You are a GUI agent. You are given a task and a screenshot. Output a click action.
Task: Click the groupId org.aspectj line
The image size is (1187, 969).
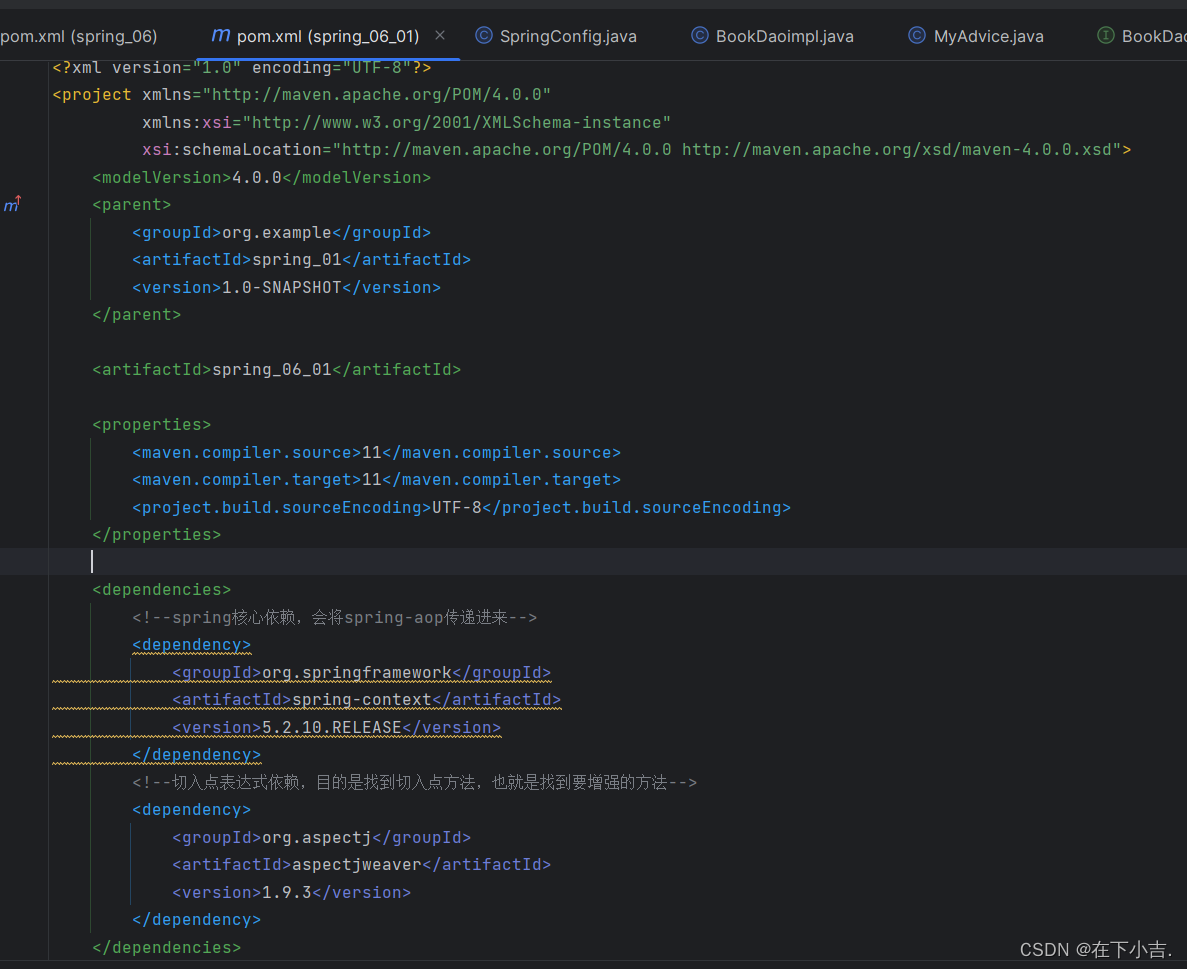[x=321, y=838]
